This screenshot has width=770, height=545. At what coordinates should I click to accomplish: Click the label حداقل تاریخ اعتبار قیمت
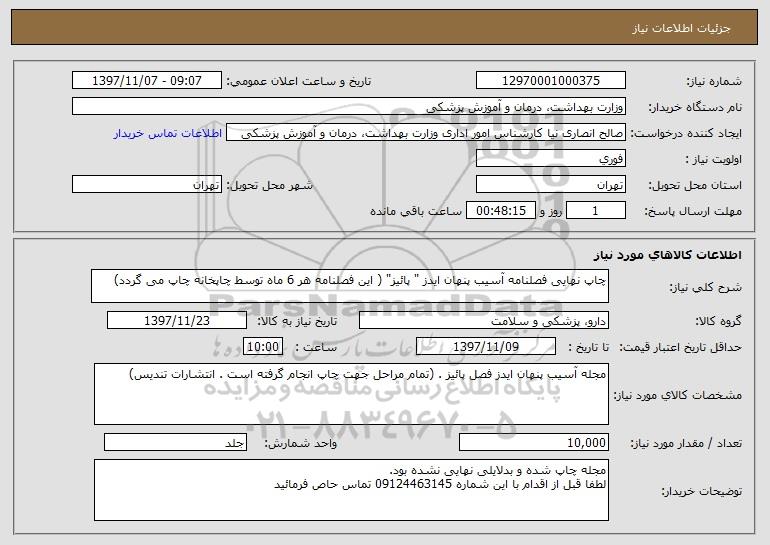680,347
